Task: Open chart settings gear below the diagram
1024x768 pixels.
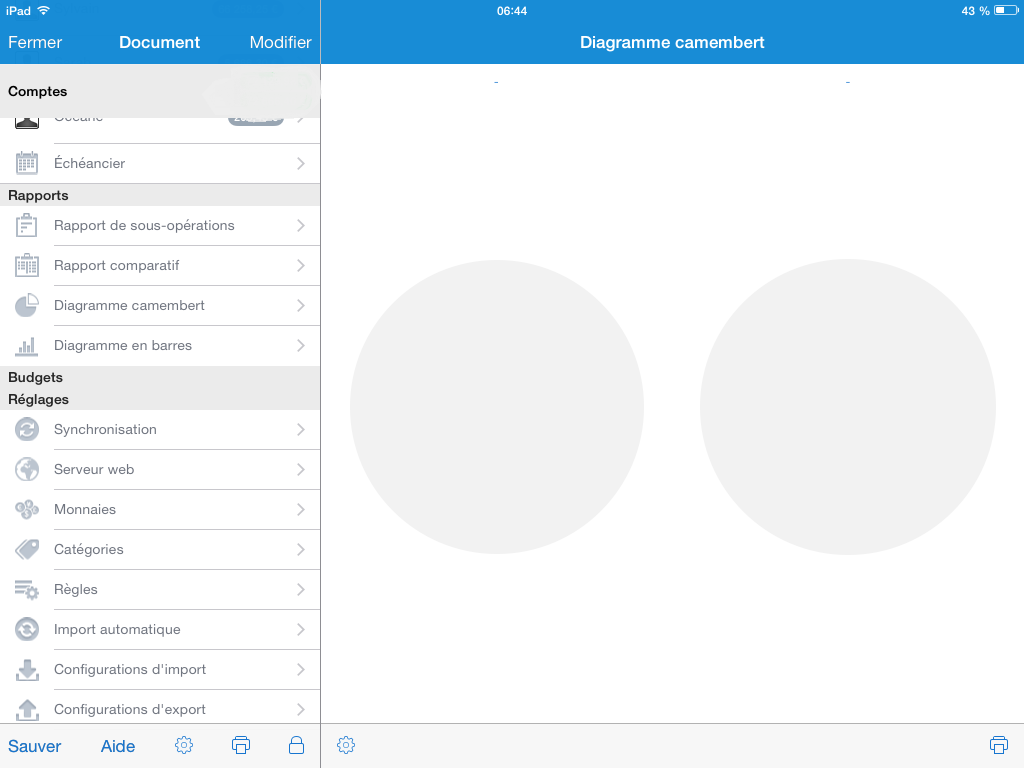Action: [346, 745]
